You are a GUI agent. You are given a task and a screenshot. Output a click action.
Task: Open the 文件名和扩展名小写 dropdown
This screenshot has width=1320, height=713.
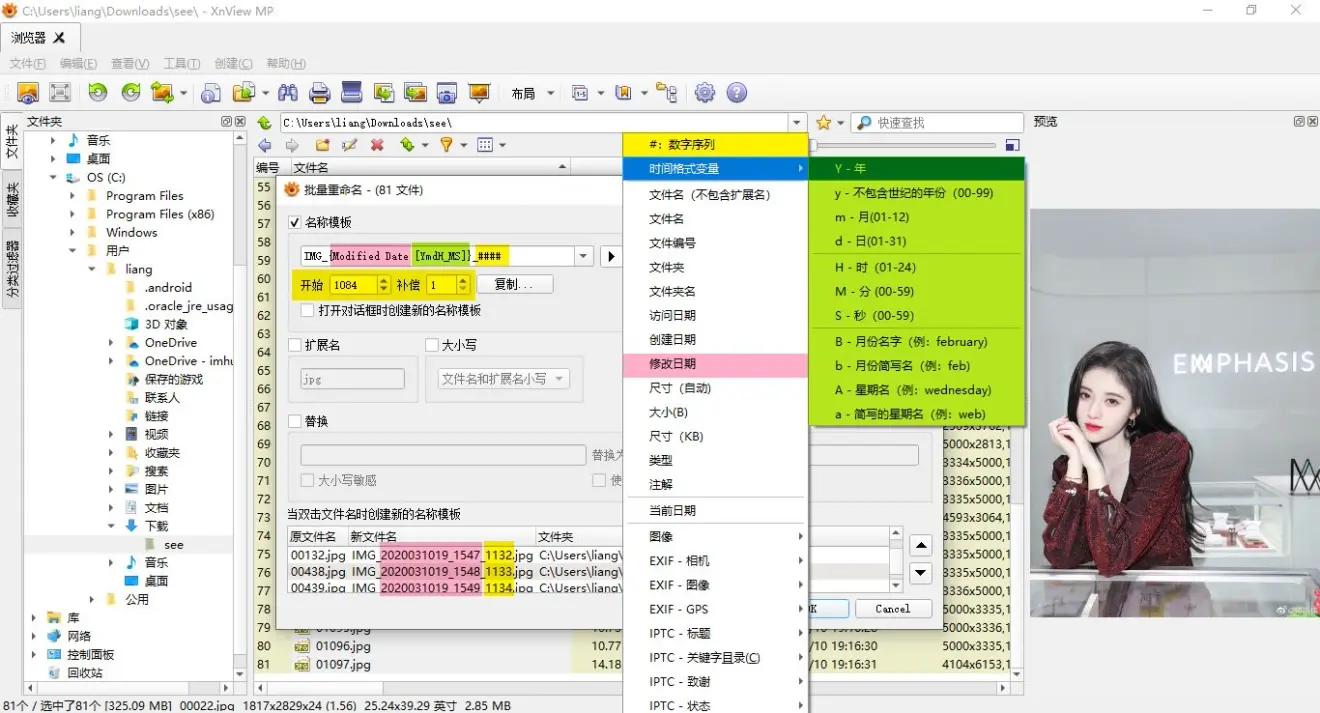tap(504, 379)
